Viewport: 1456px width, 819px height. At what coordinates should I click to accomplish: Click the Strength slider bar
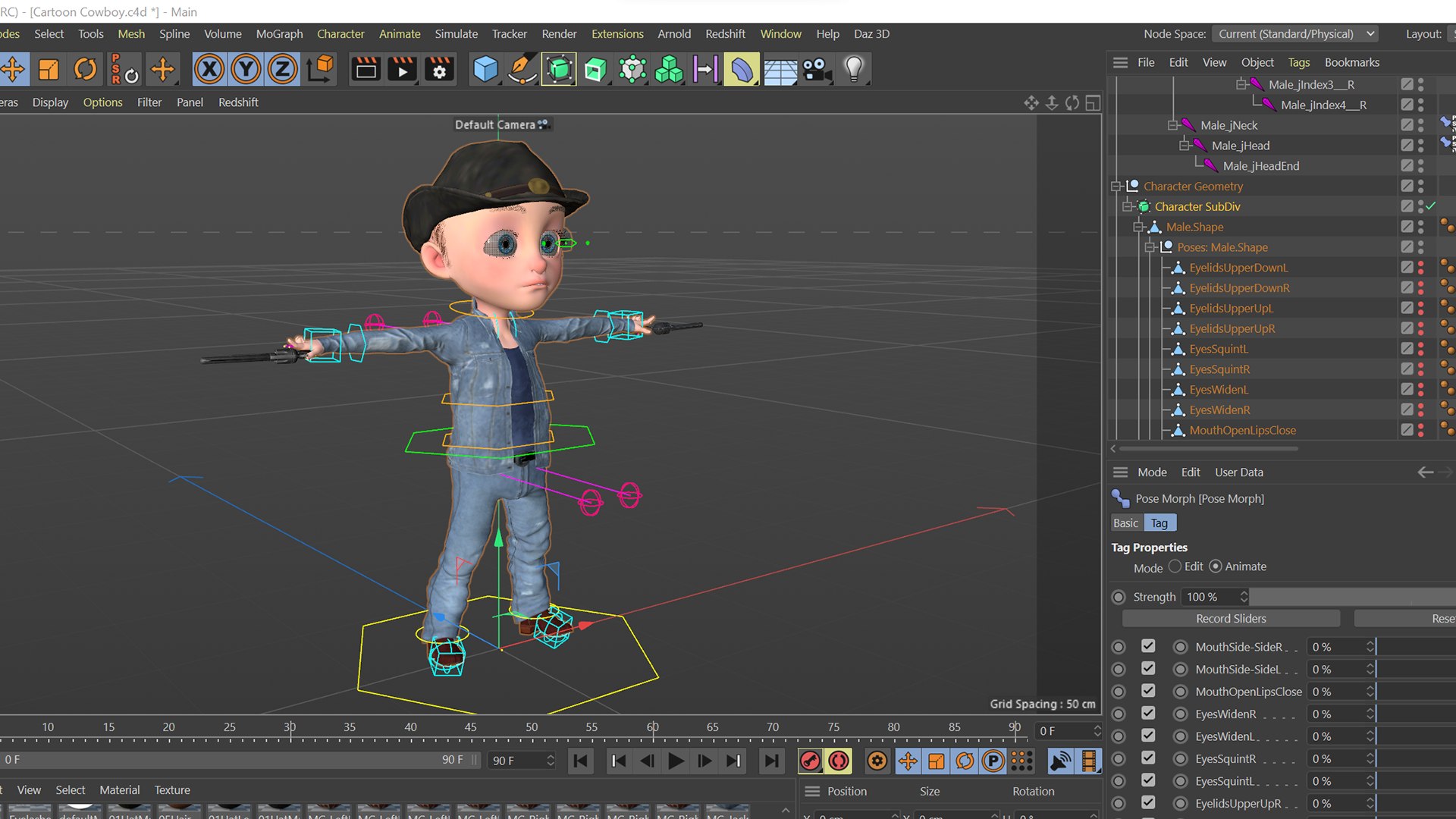[1353, 597]
